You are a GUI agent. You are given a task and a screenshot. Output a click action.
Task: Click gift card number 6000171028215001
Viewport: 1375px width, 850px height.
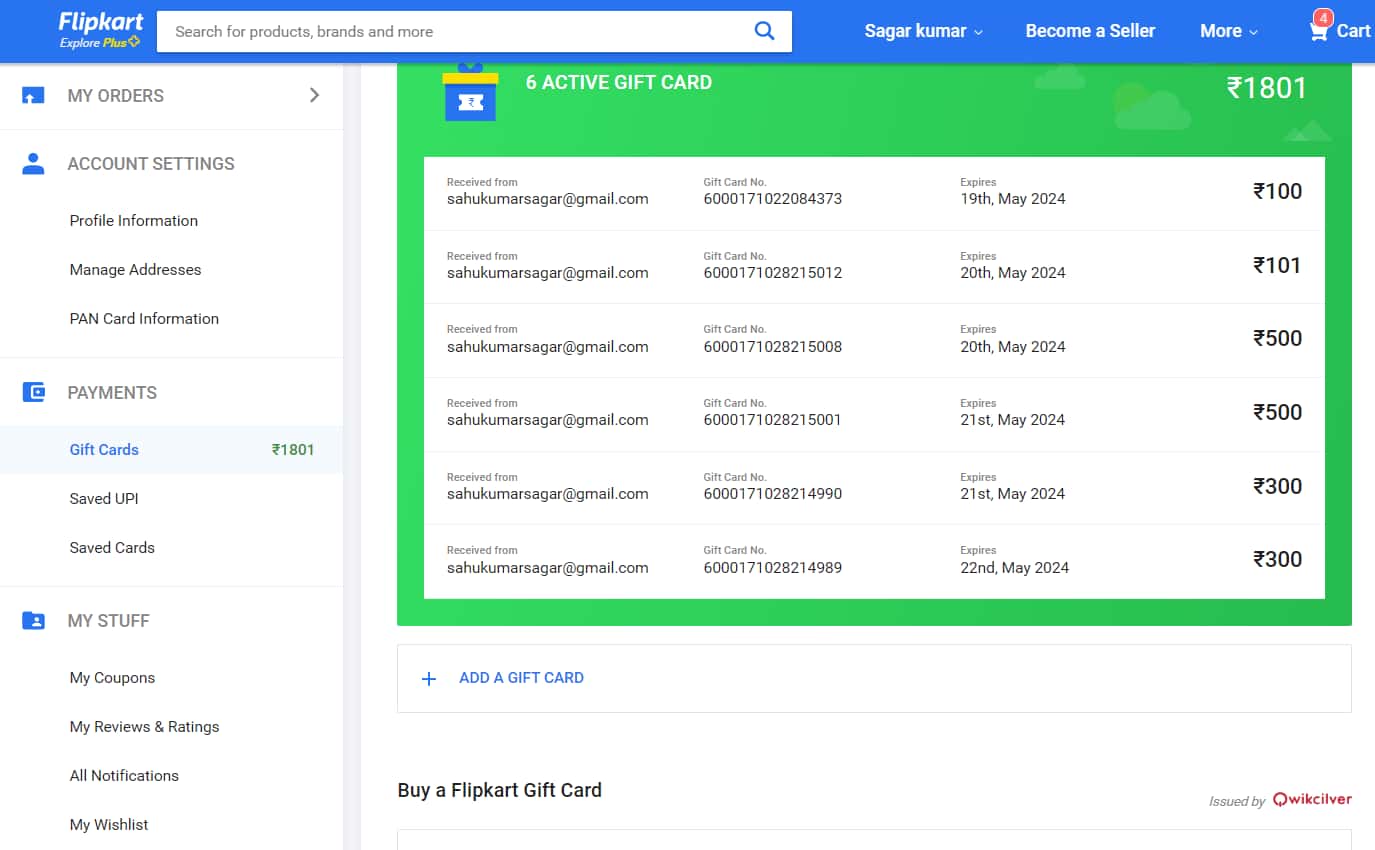click(x=772, y=420)
